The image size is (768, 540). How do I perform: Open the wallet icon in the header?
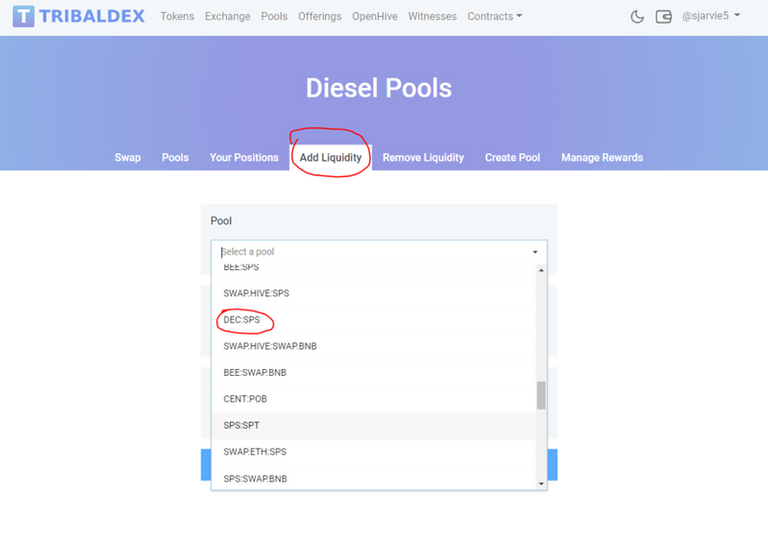[663, 17]
